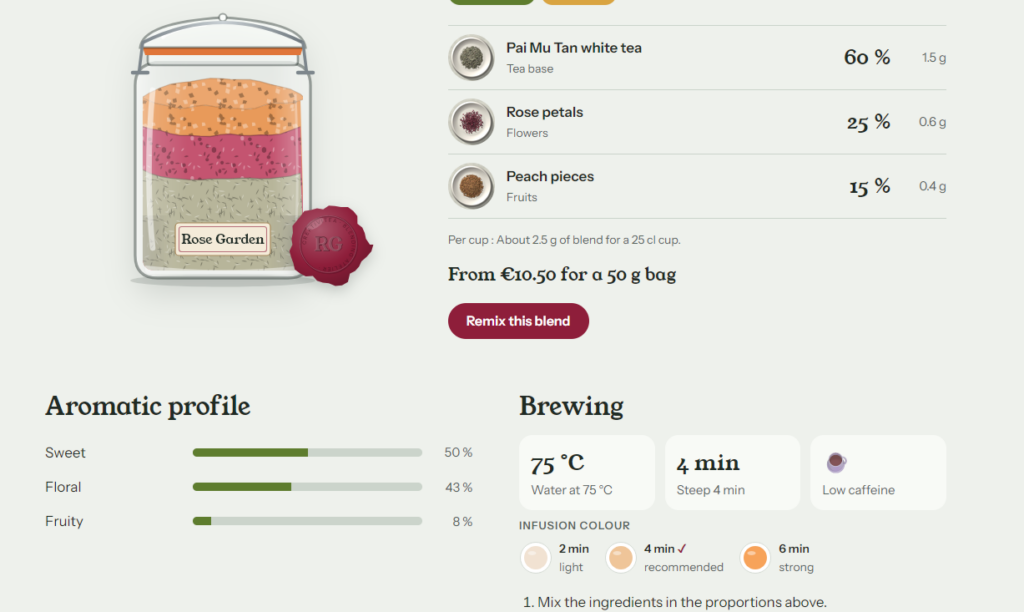Select the 4 min recommended infusion swatch
1024x612 pixels.
coord(620,558)
